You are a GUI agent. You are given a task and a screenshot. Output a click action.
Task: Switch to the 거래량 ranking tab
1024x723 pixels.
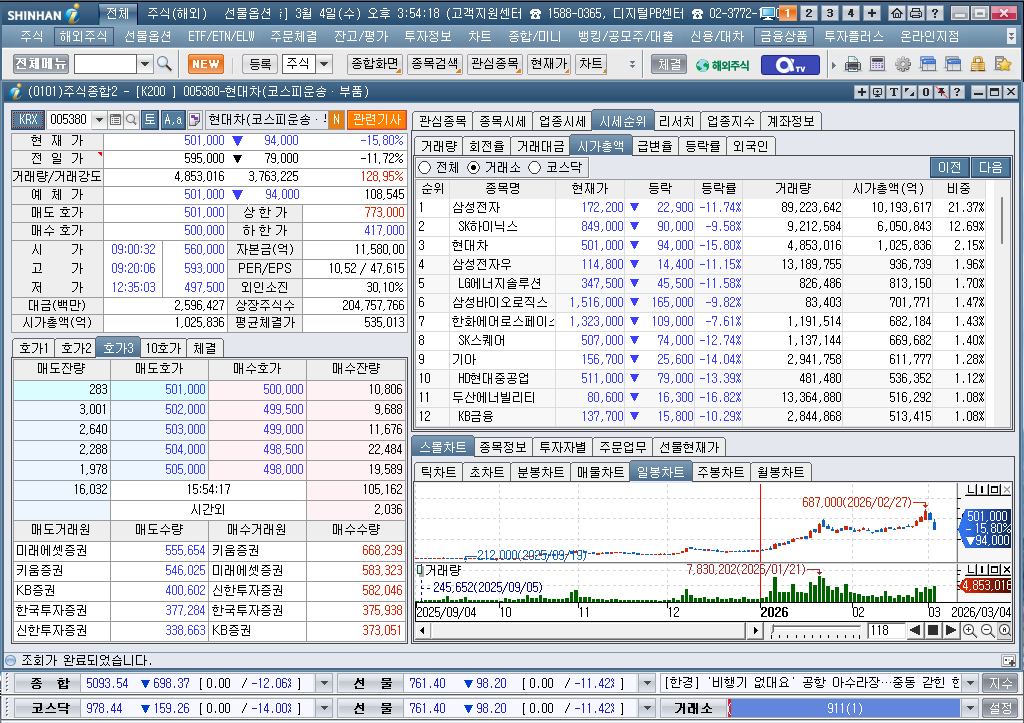(439, 146)
